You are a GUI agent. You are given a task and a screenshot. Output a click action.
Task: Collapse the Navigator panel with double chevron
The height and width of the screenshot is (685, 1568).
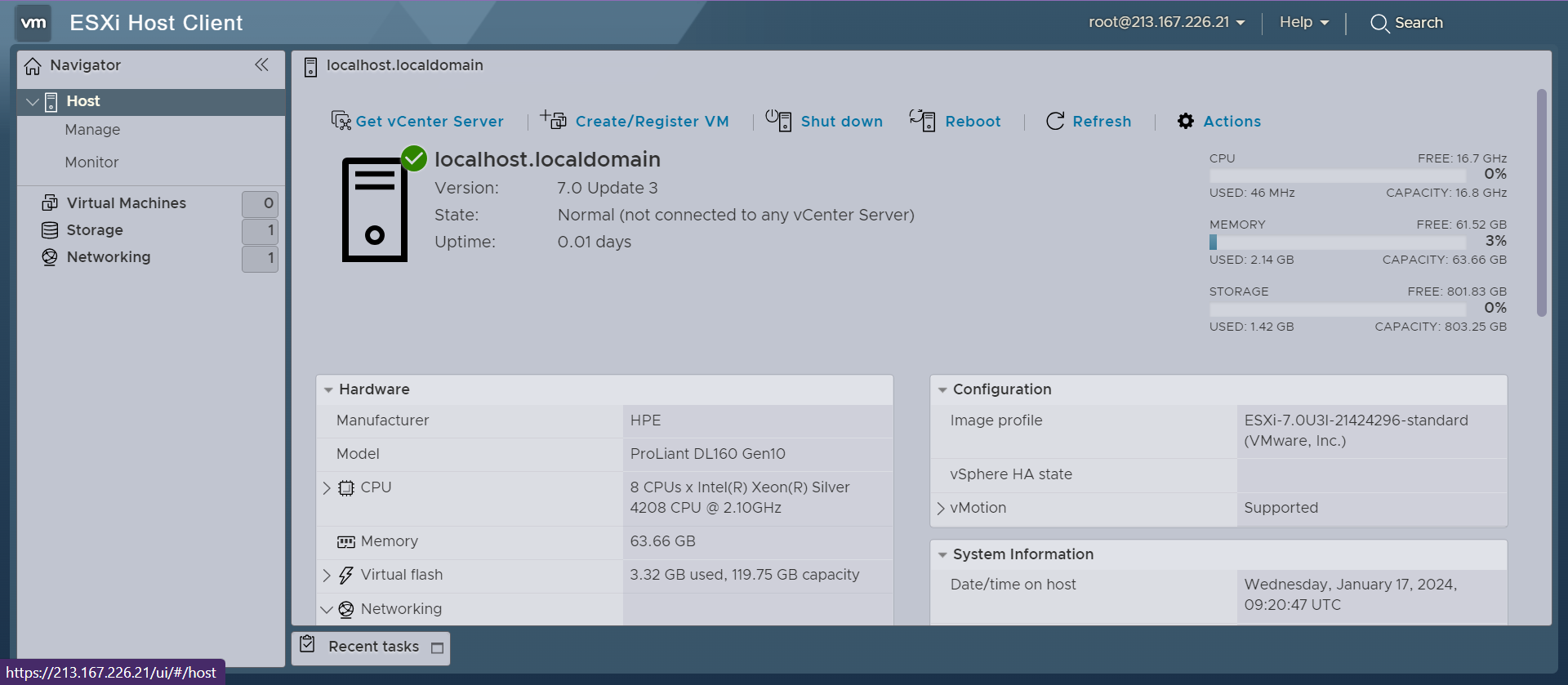click(261, 64)
